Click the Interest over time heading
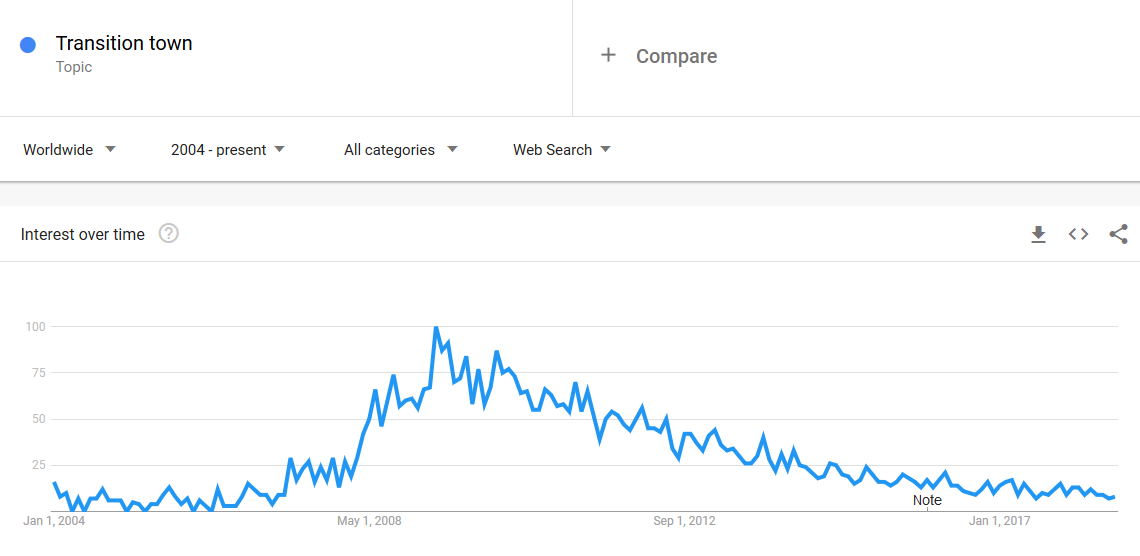 coord(83,234)
